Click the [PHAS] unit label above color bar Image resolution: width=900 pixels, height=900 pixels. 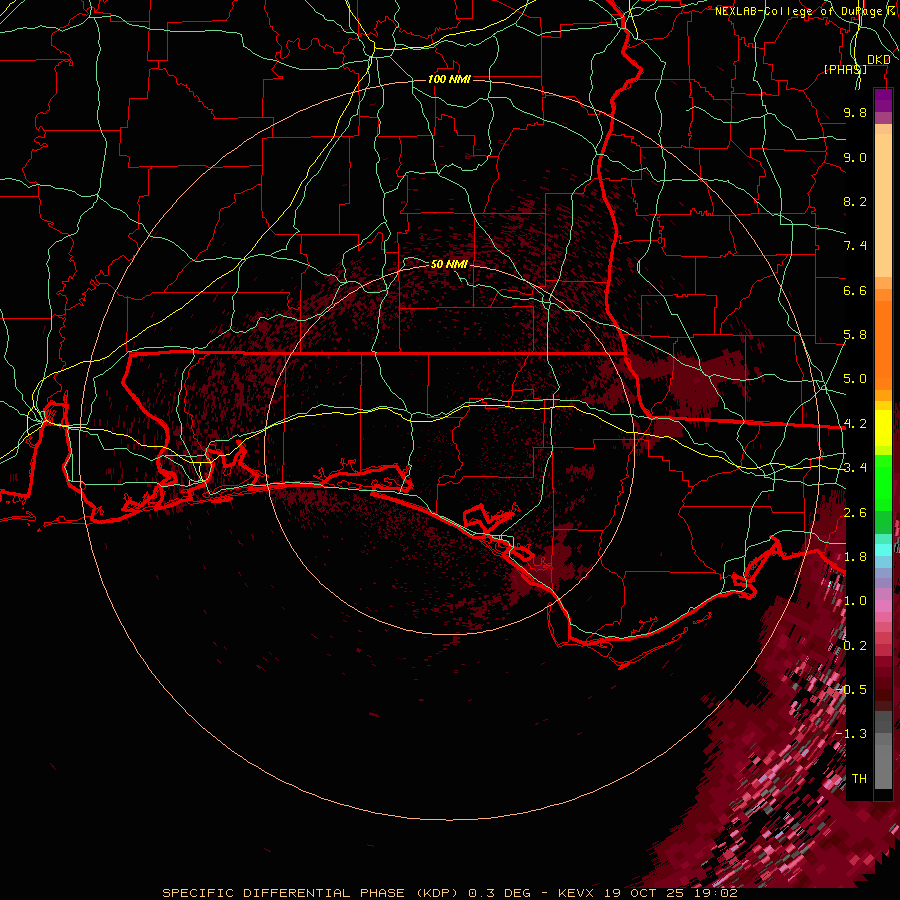tap(845, 69)
